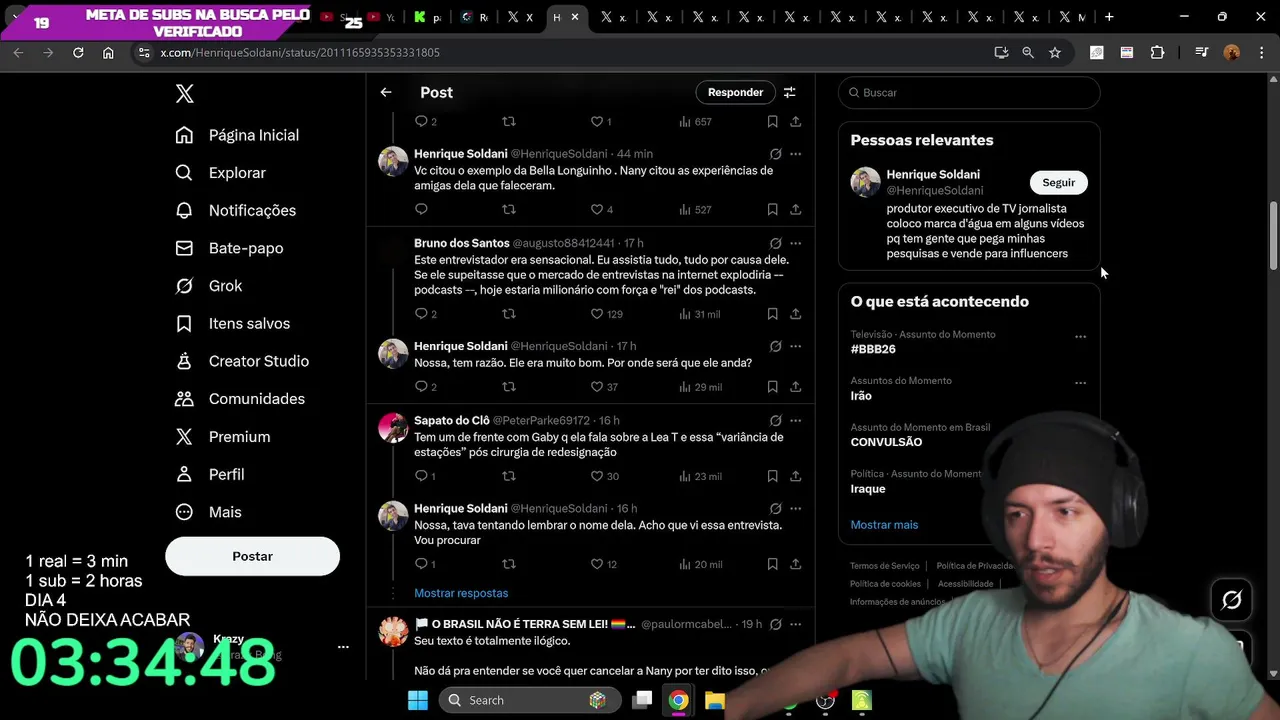The height and width of the screenshot is (720, 1280).
Task: Open Premium in the sidebar
Action: coord(223,437)
